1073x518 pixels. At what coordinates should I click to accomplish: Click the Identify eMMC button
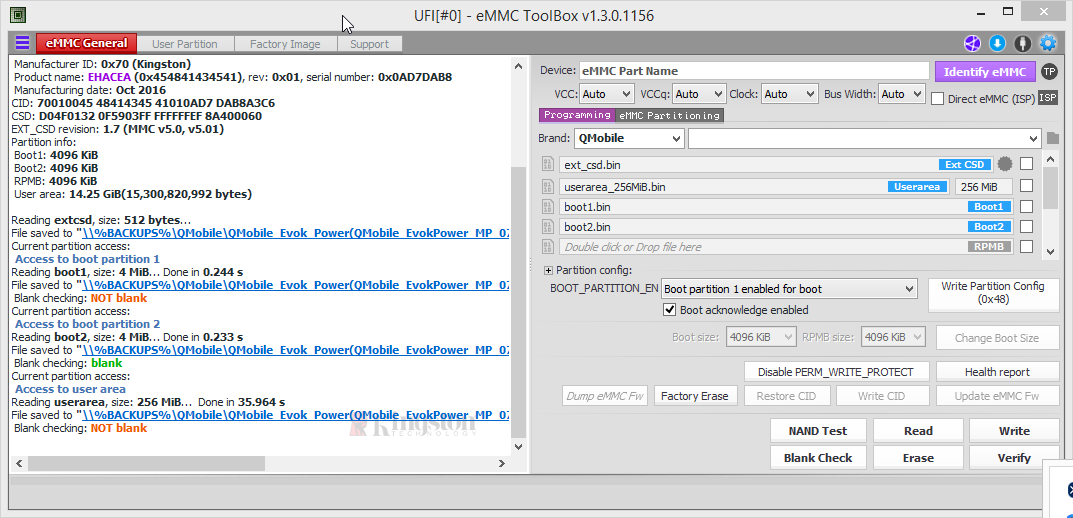tap(985, 72)
